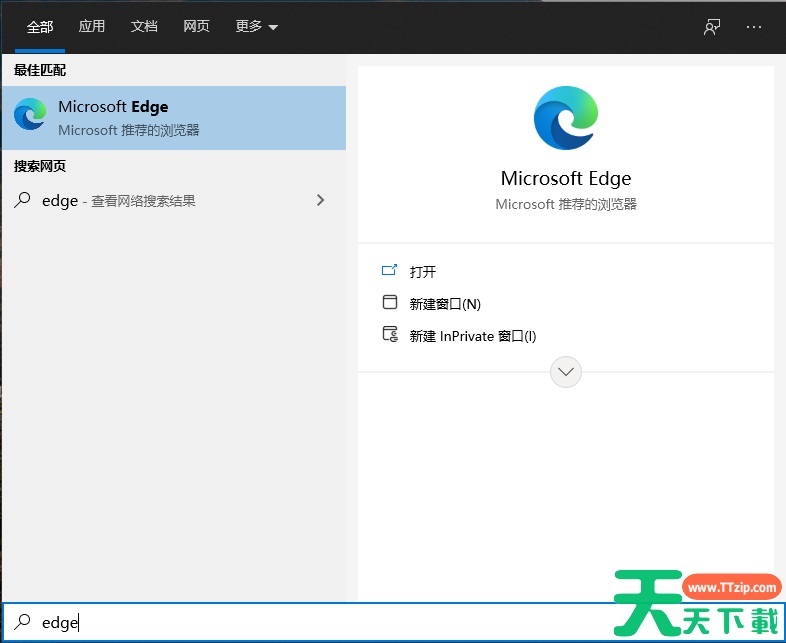Open the feedback icon in top bar
786x643 pixels.
pyautogui.click(x=712, y=27)
